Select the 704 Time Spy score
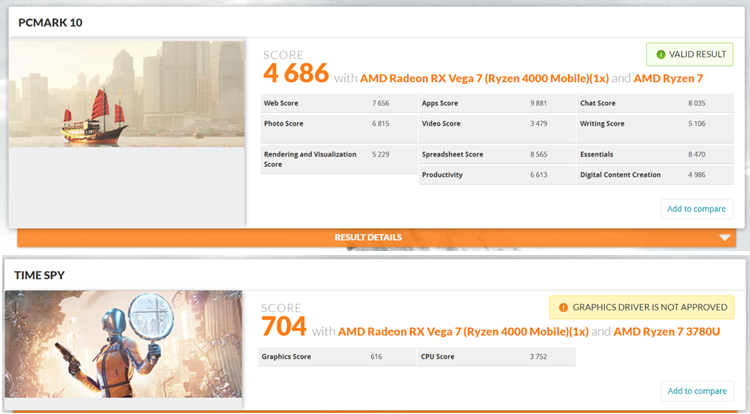 [284, 326]
